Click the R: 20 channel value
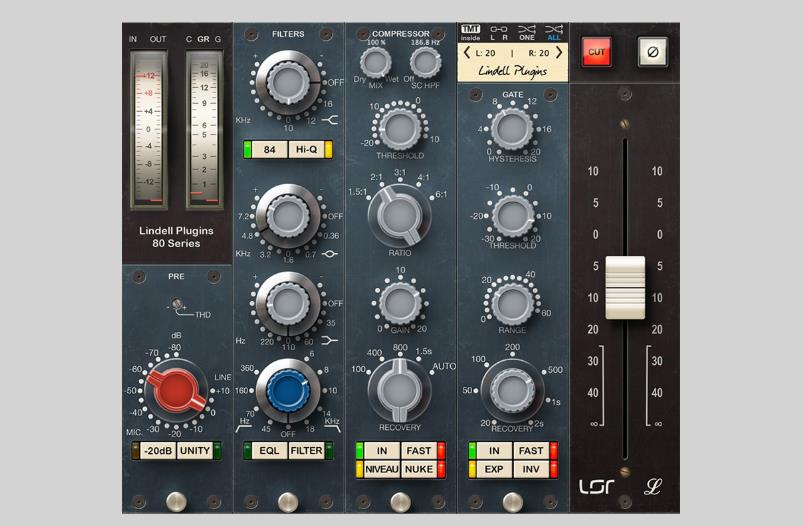The image size is (804, 526). [538, 53]
